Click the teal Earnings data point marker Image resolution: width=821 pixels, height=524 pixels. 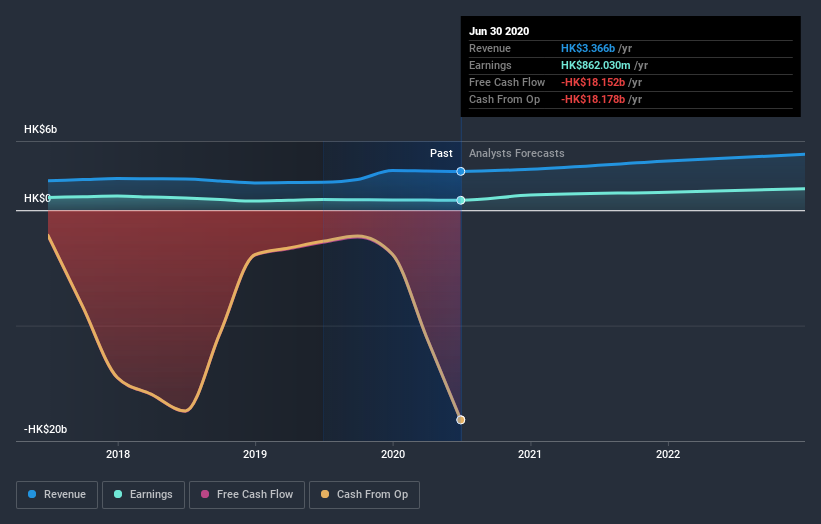coord(461,200)
